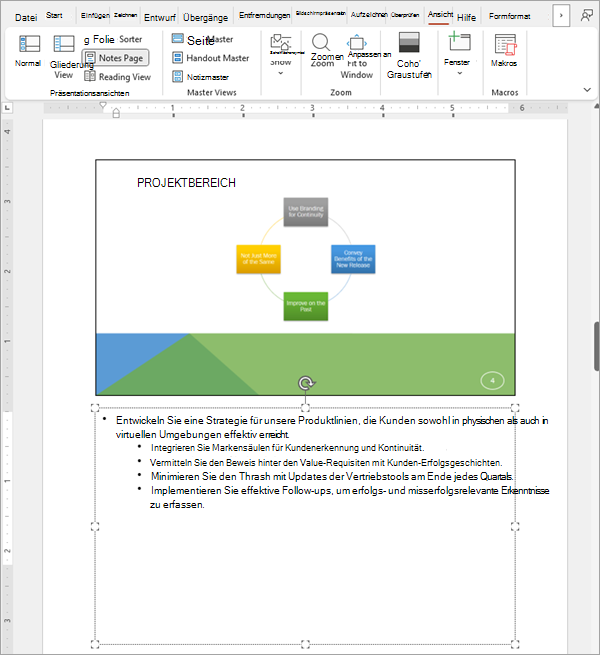Click the gray 'Use Branding for Continuity' box

(306, 212)
